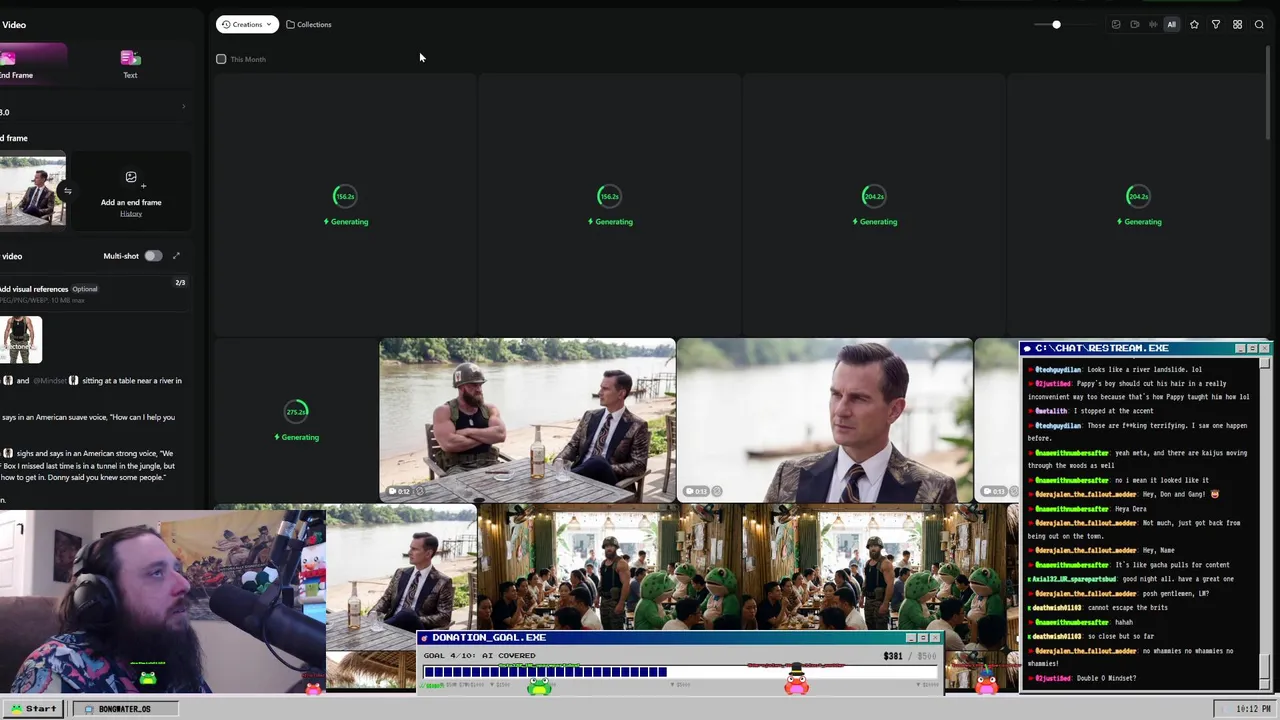Click 'GOAL 4/10: AI COVERED' text

tap(479, 656)
